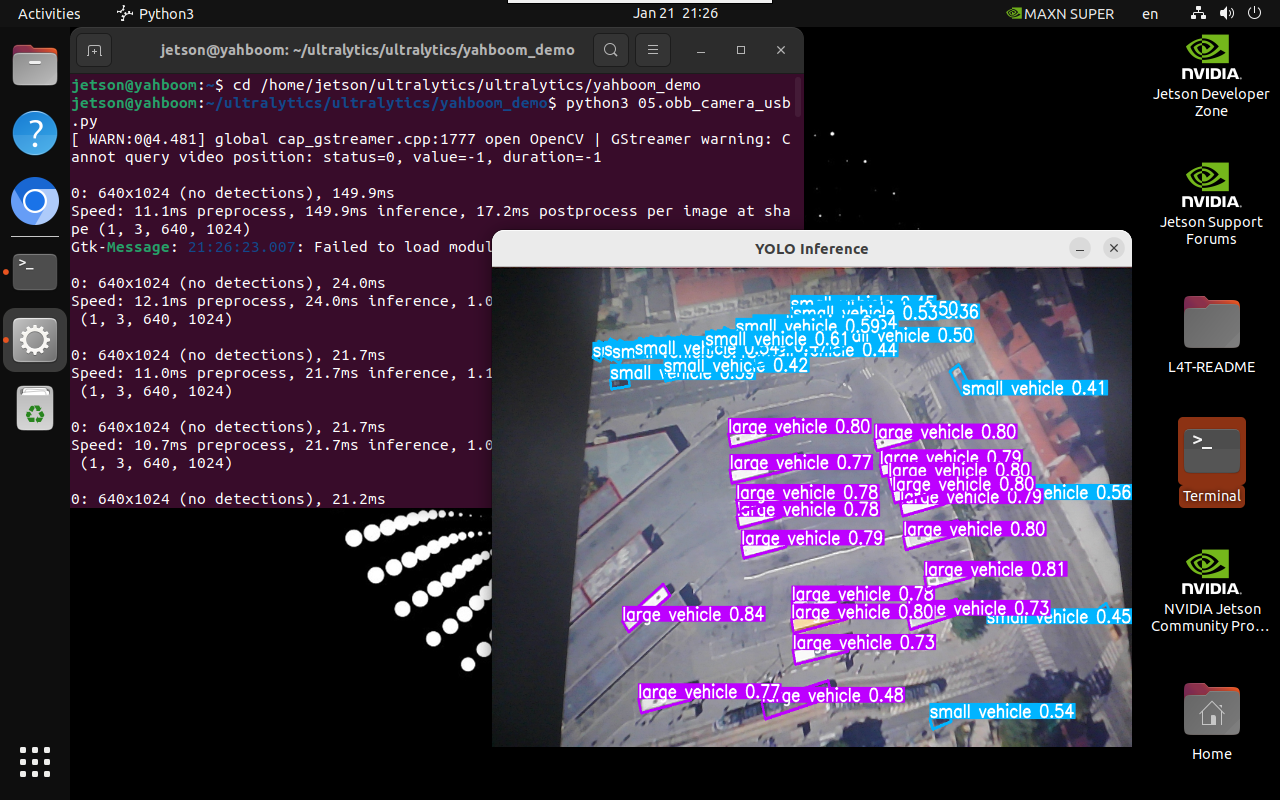Open the Python3 app menu in top bar

click(x=154, y=14)
